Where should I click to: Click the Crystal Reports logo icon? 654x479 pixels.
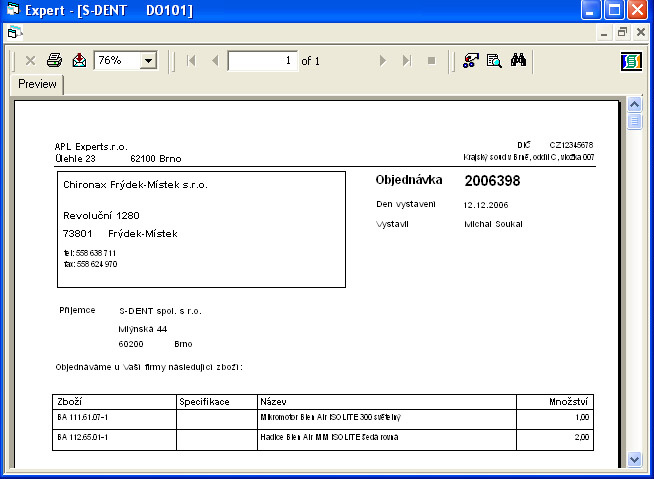tap(630, 61)
